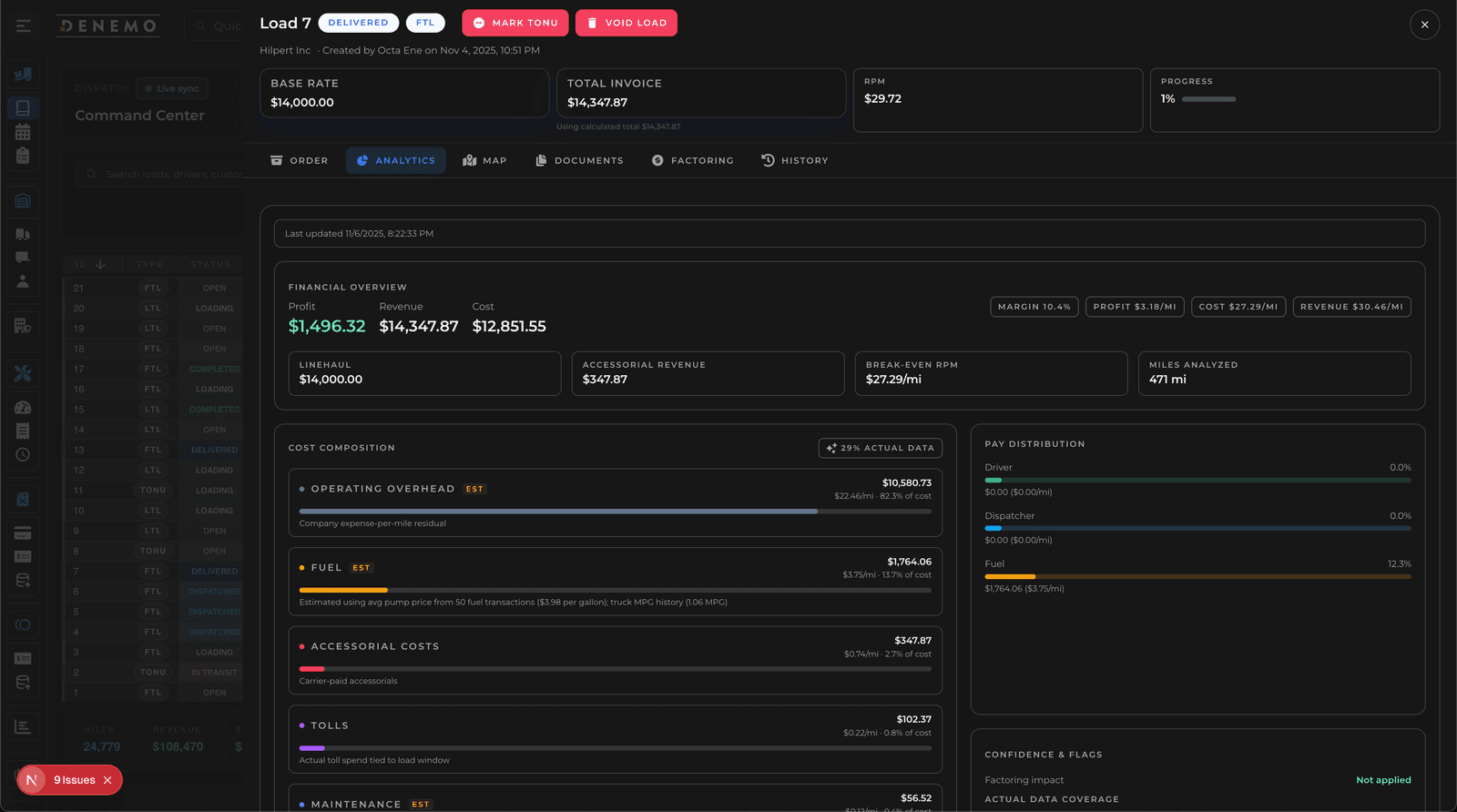Click the Cost $27.29/mi chip
Screen dimensions: 1457x812
pyautogui.click(x=1238, y=307)
